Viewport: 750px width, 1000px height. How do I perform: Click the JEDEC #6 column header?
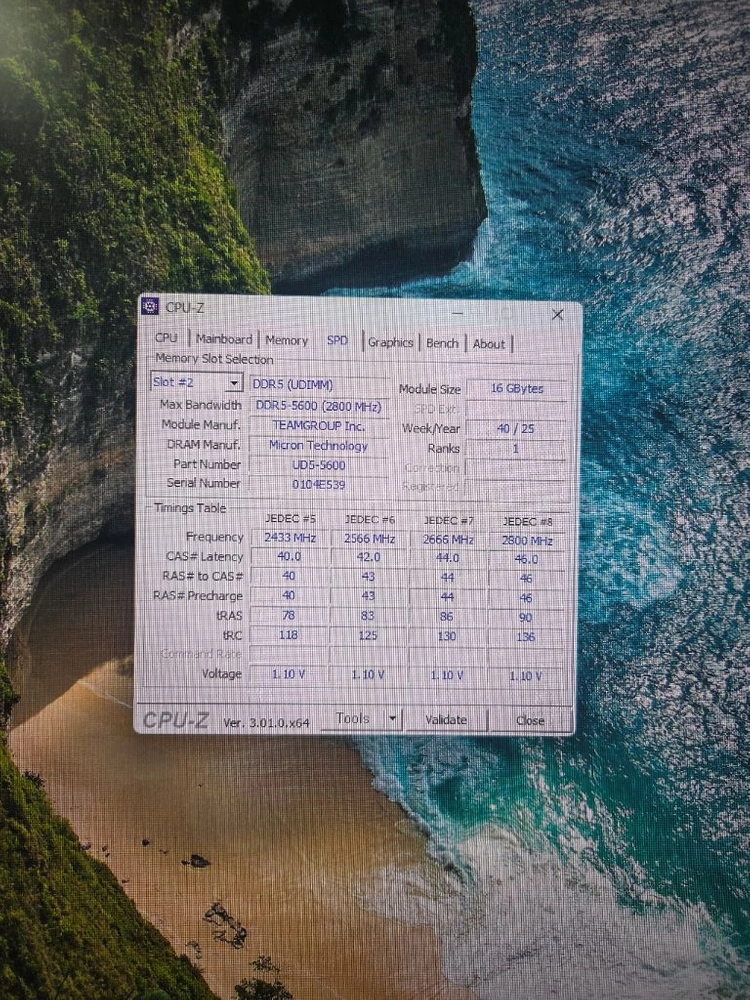point(370,520)
